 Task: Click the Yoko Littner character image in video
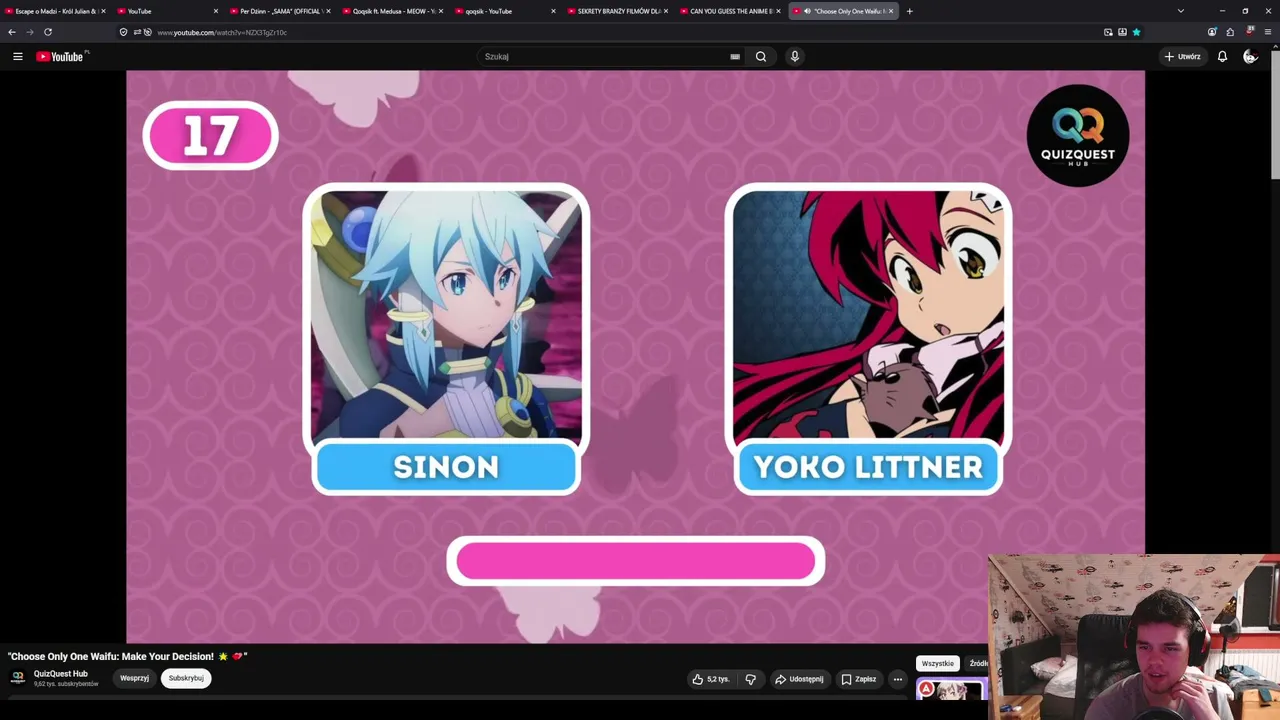(868, 315)
